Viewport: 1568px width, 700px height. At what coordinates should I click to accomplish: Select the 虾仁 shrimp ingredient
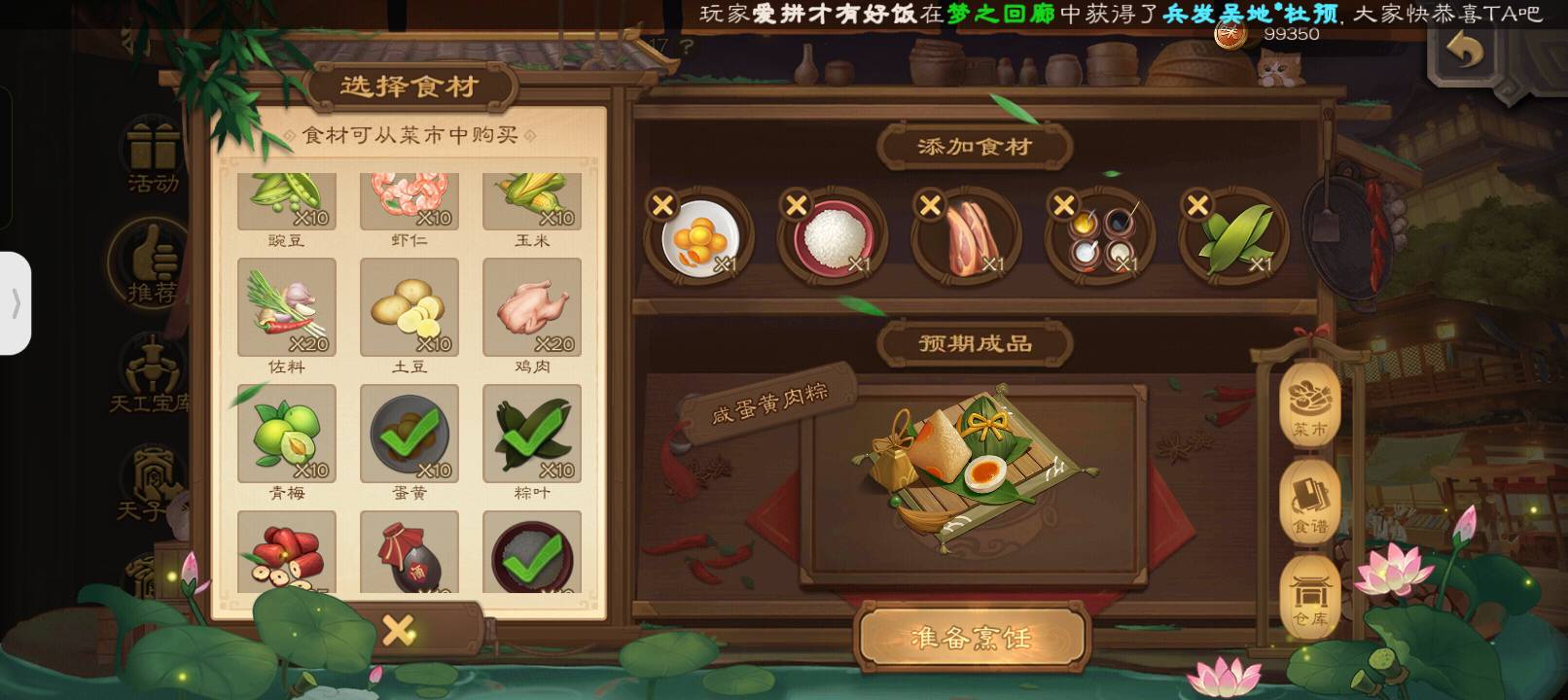(x=409, y=202)
